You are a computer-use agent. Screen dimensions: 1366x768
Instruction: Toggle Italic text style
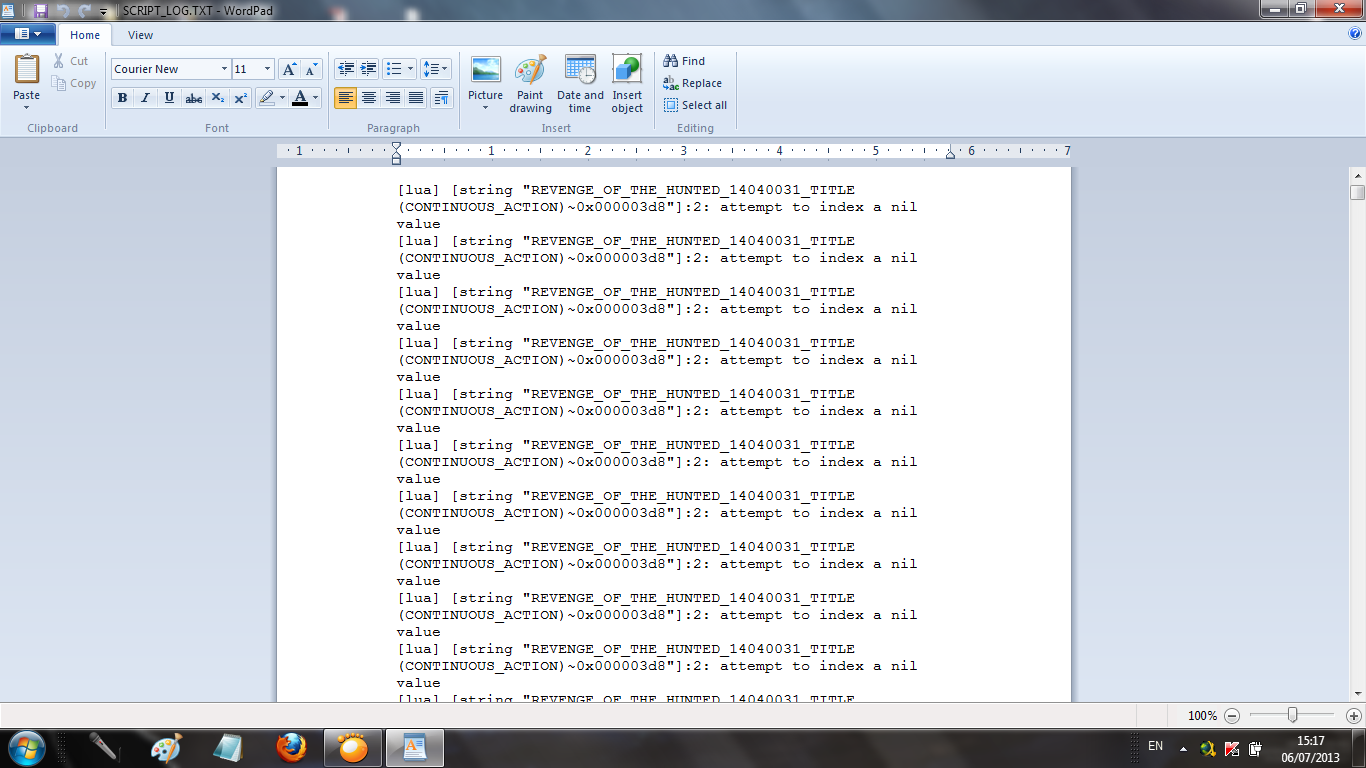pos(146,98)
